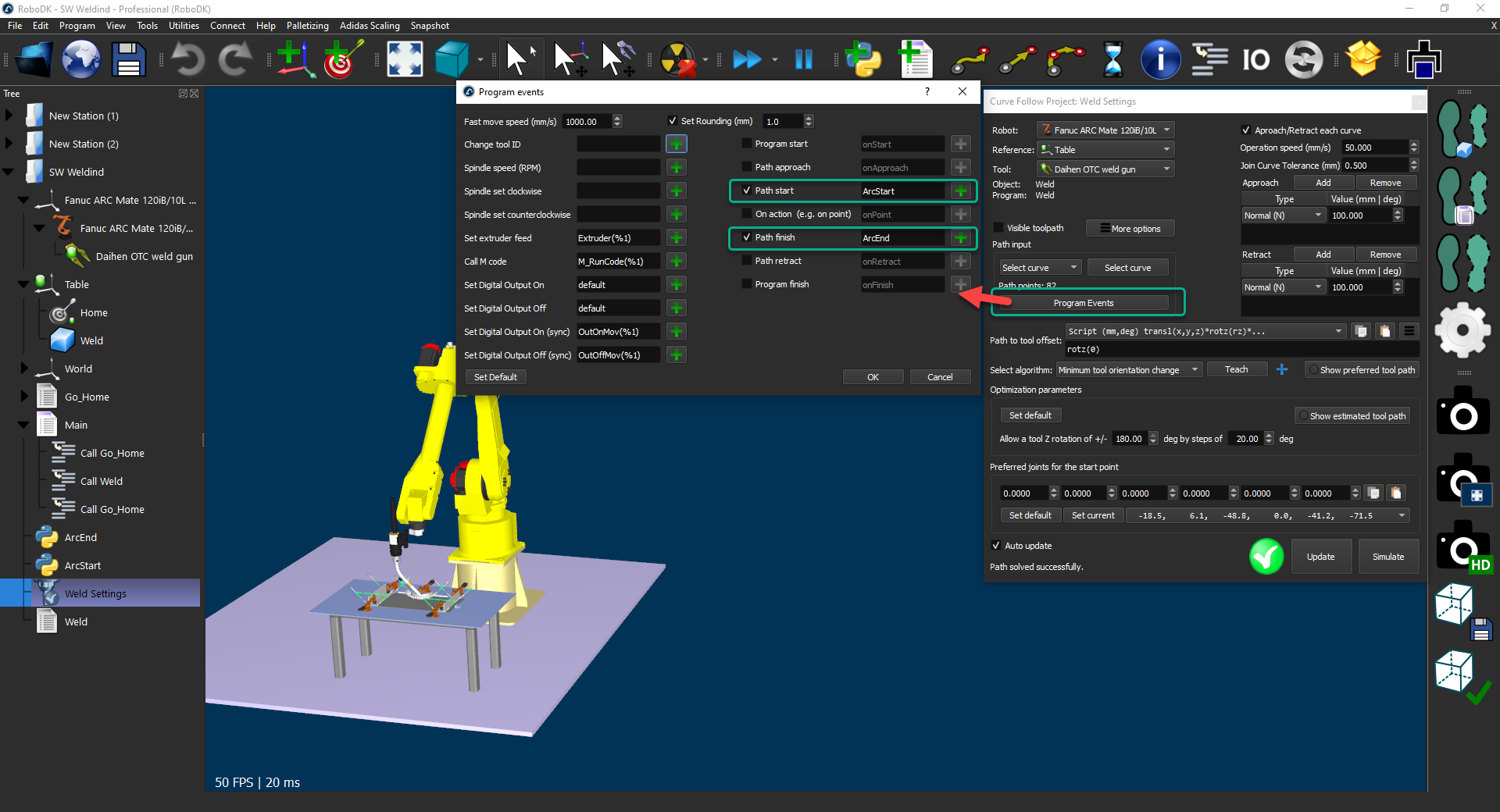Click the HD snapshot camera icon
This screenshot has height=812, width=1500.
[1463, 547]
